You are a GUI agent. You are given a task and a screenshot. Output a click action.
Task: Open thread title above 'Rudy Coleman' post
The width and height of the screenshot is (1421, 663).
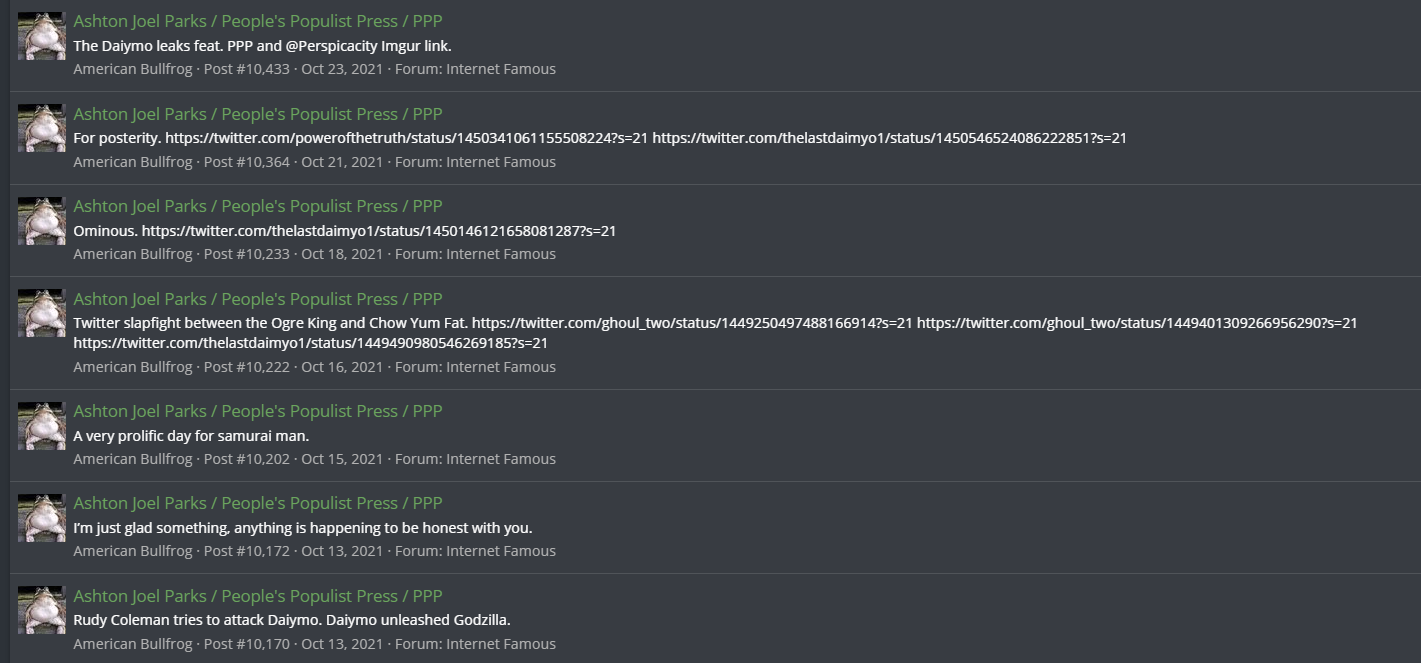258,596
